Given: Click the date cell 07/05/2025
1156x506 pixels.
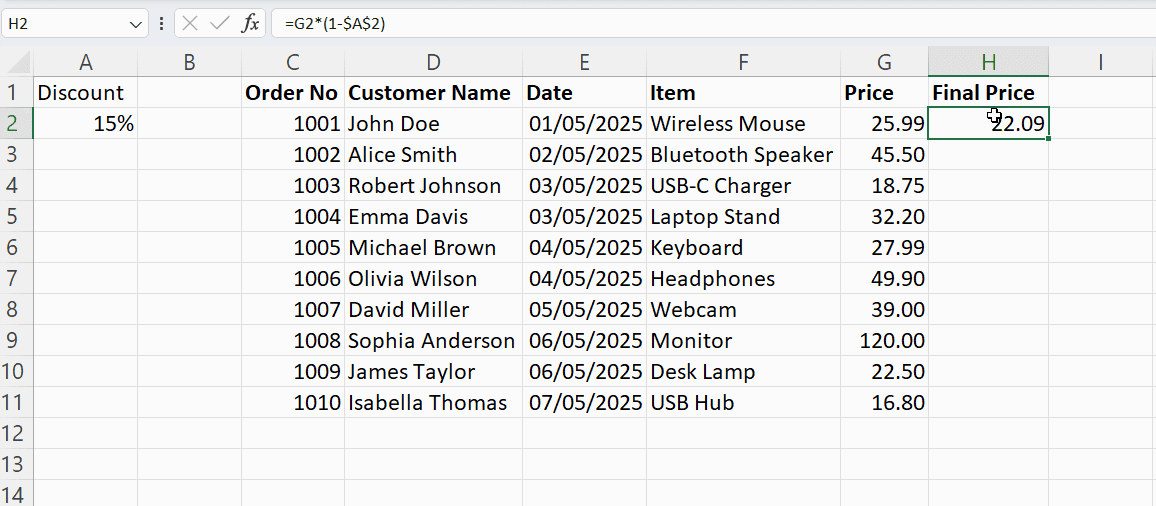Looking at the screenshot, I should 584,403.
